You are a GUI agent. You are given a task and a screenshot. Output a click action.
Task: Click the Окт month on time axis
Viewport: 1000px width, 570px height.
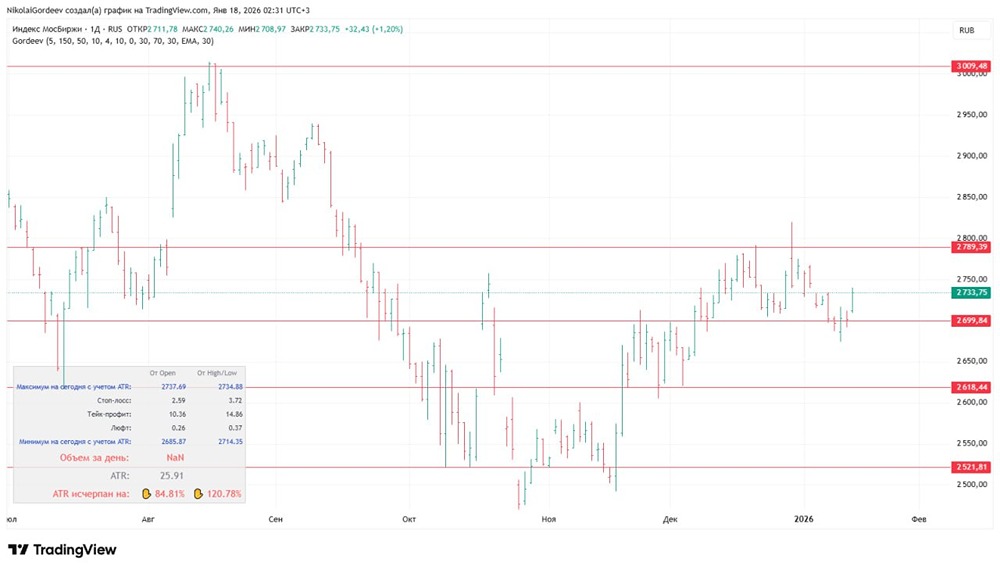(x=408, y=519)
